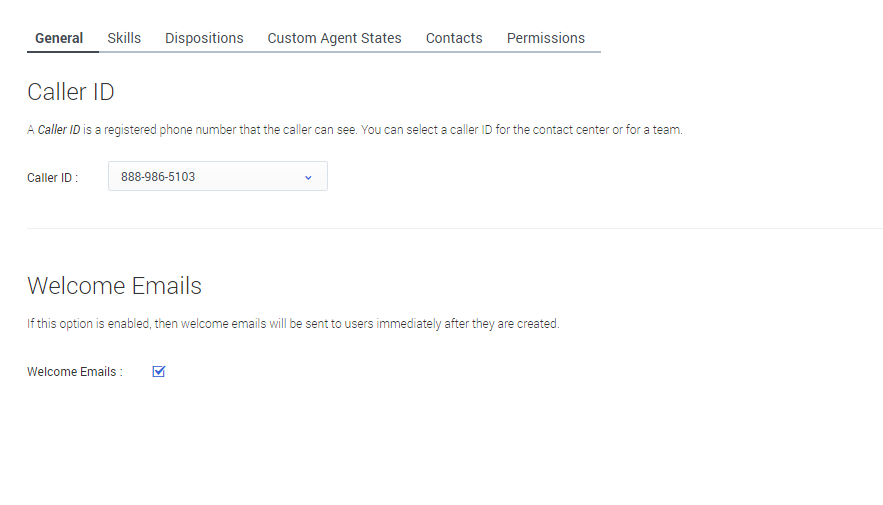Switch to the Skills tab
The image size is (883, 505).
124,38
